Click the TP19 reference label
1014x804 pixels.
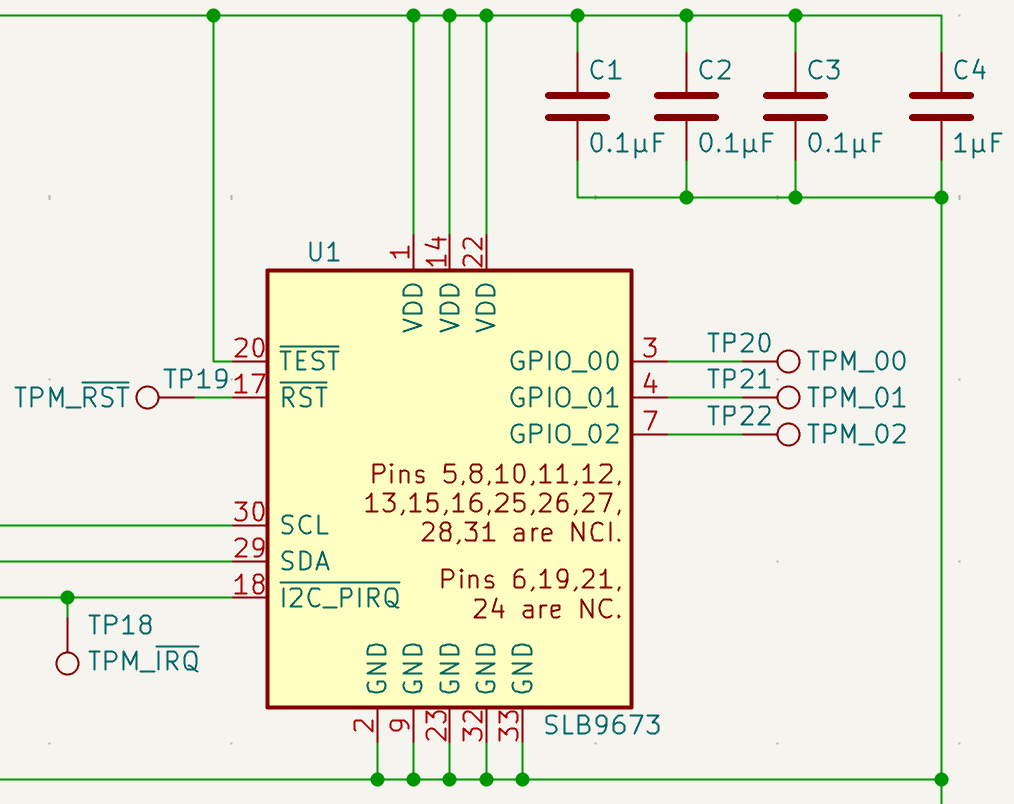coord(196,379)
